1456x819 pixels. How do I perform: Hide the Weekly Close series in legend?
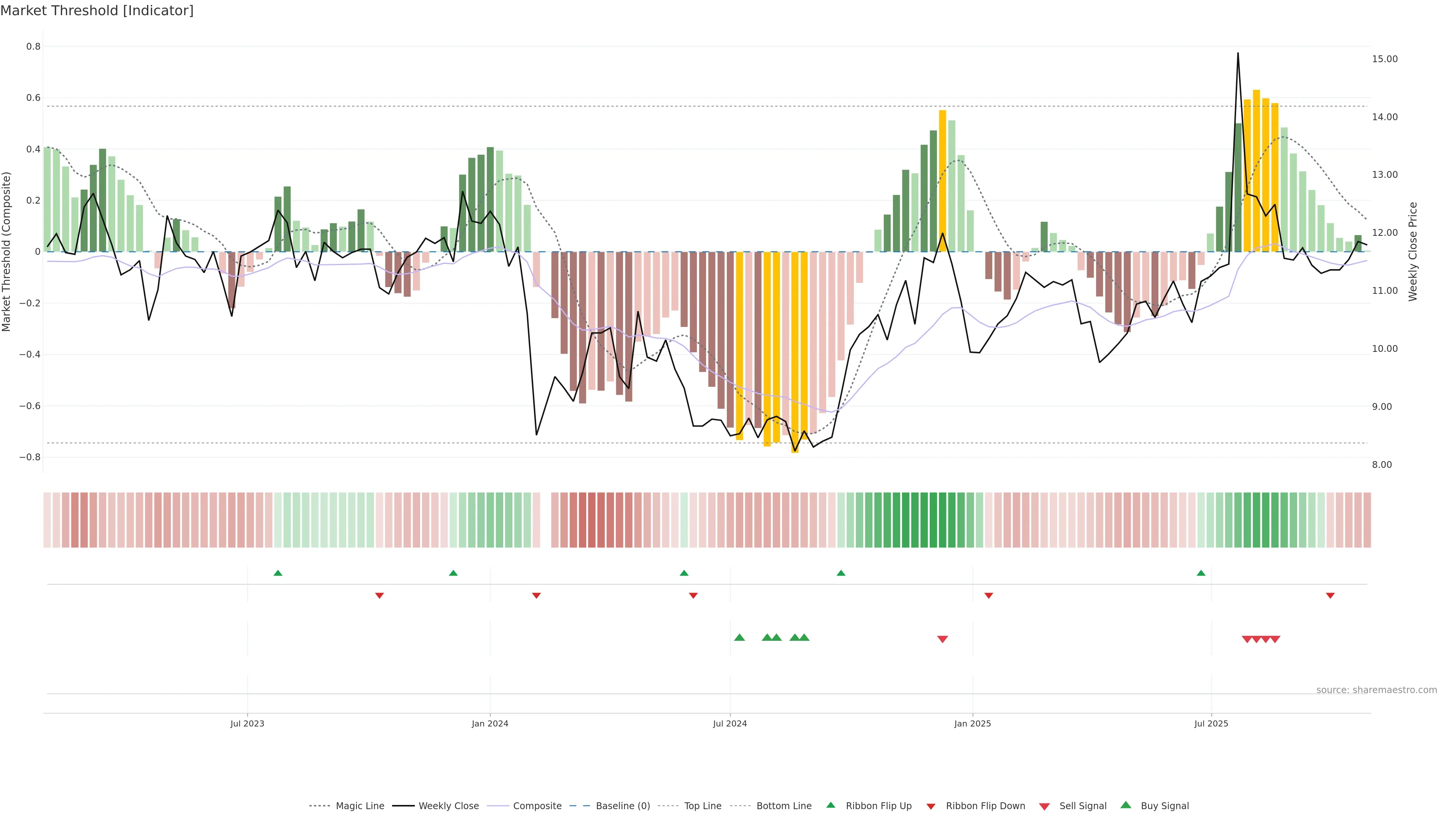tap(448, 805)
